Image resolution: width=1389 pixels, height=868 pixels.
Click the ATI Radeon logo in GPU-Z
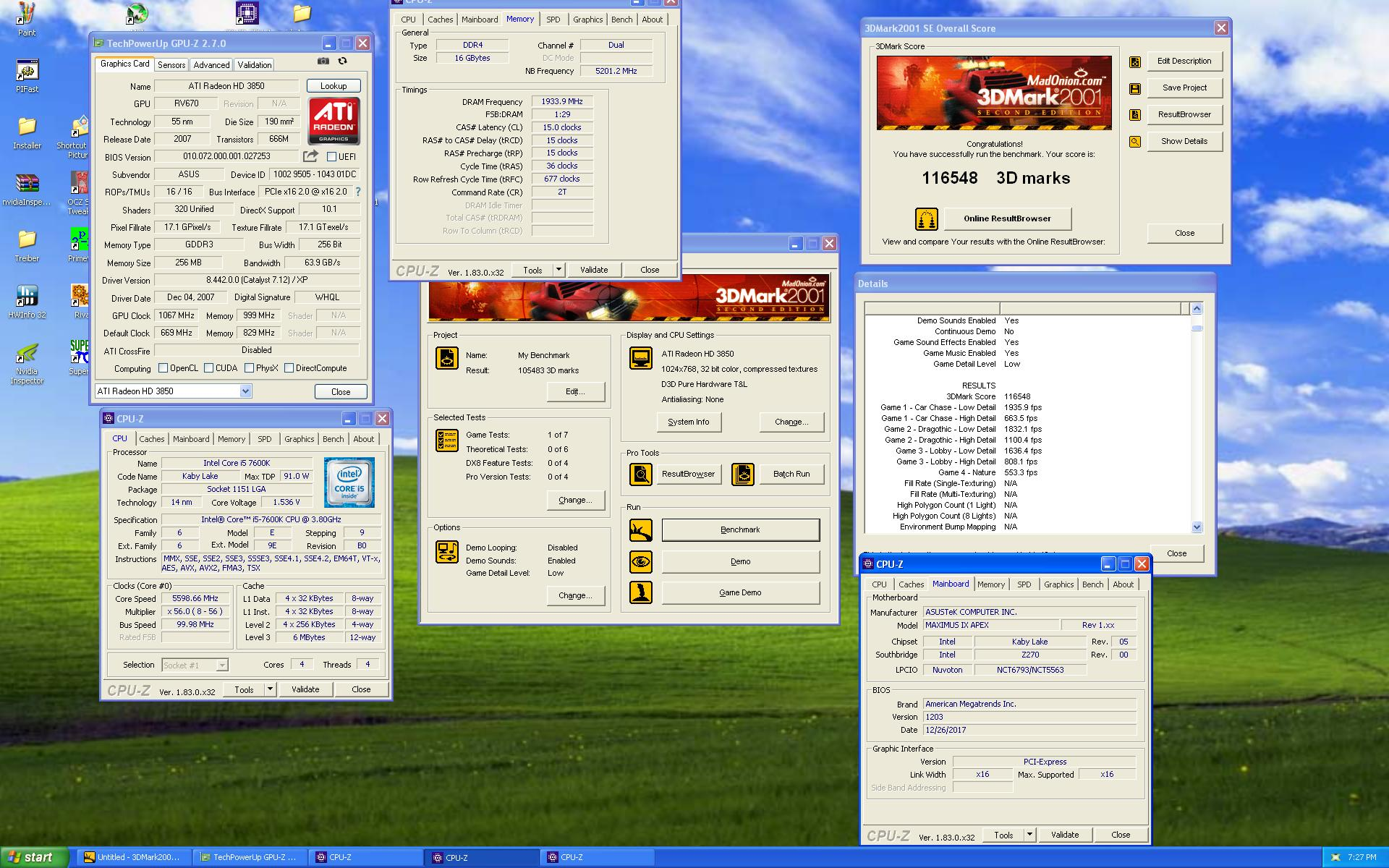tap(334, 121)
